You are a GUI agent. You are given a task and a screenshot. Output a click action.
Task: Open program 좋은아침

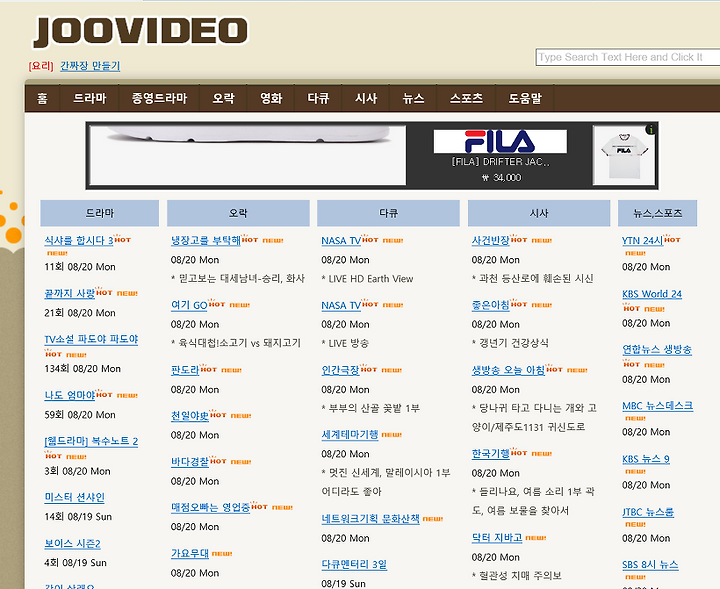tap(490, 305)
